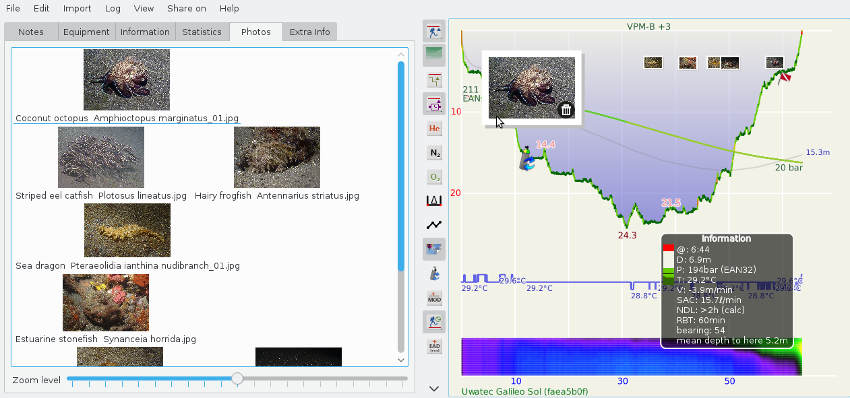Toggle cylinder tank bar icon

pyautogui.click(x=434, y=274)
